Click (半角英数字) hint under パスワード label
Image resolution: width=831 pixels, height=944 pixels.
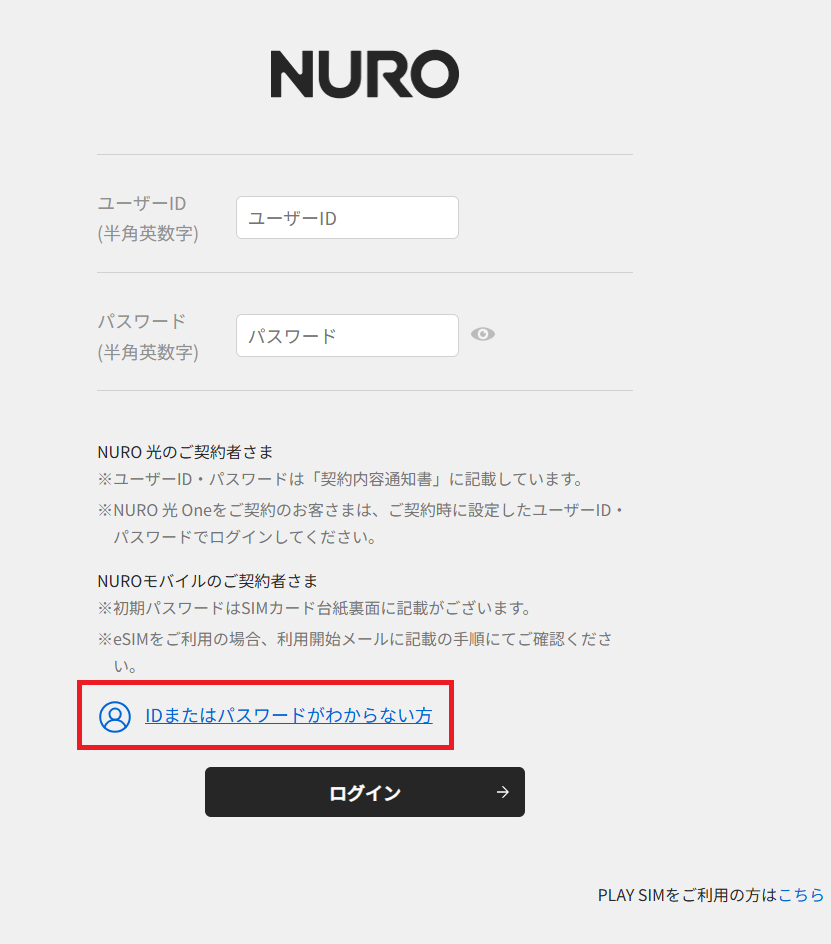point(148,352)
